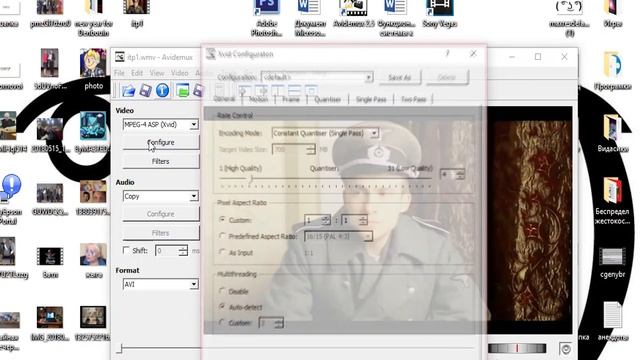Open the Edit menu in Avidemux
The image size is (640, 360).
(137, 73)
